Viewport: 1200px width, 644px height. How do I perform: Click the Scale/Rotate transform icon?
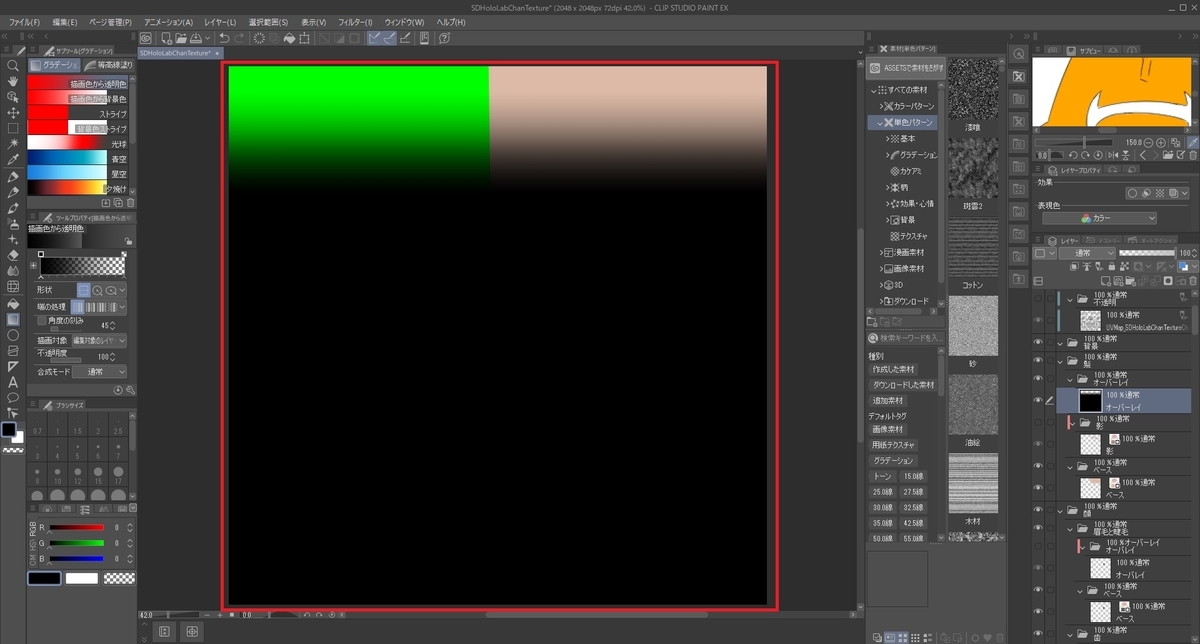click(305, 38)
